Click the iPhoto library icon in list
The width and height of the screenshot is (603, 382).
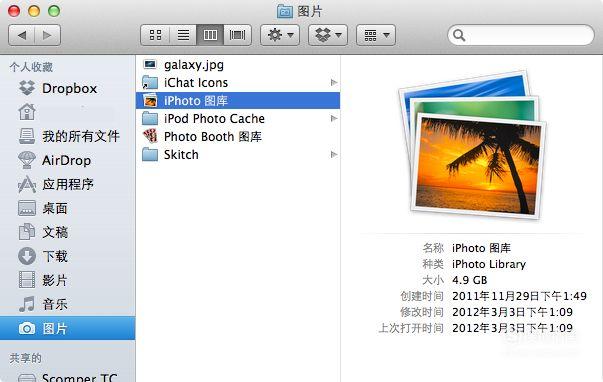click(150, 100)
